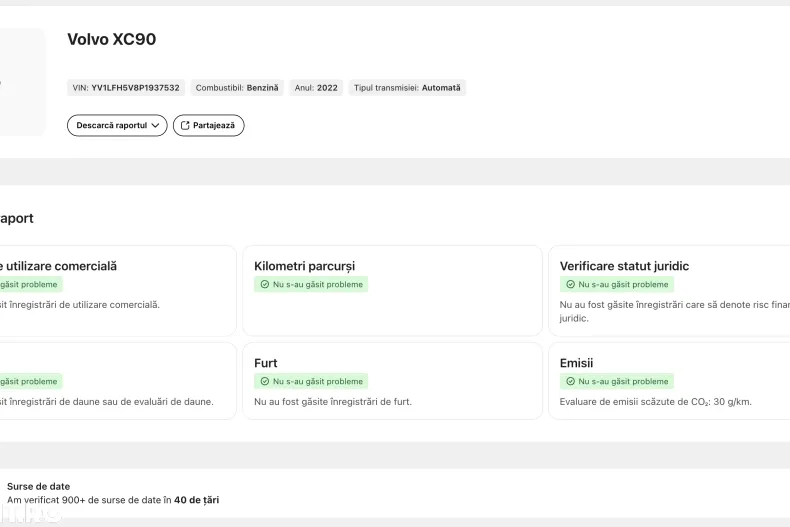Select the Tipul transmisiei: Automată tag
790x527 pixels.
click(407, 88)
